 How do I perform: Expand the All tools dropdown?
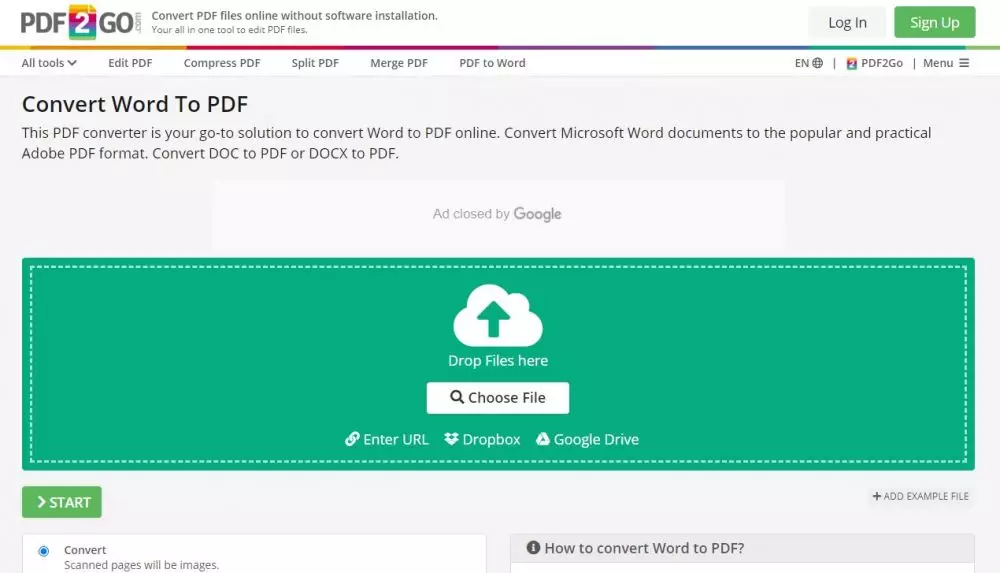tap(49, 63)
